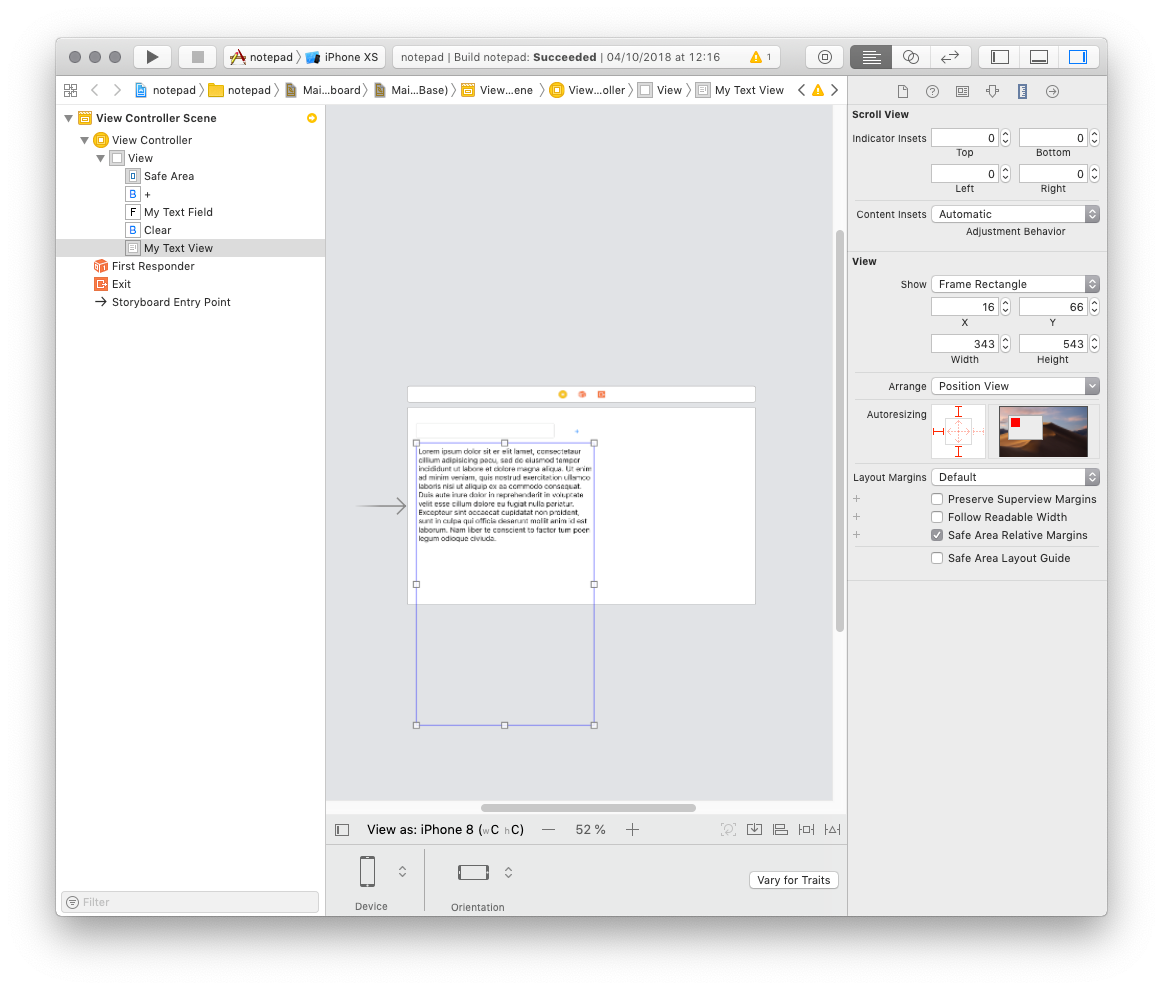
Task: Click the Run (play) button
Action: coord(152,57)
